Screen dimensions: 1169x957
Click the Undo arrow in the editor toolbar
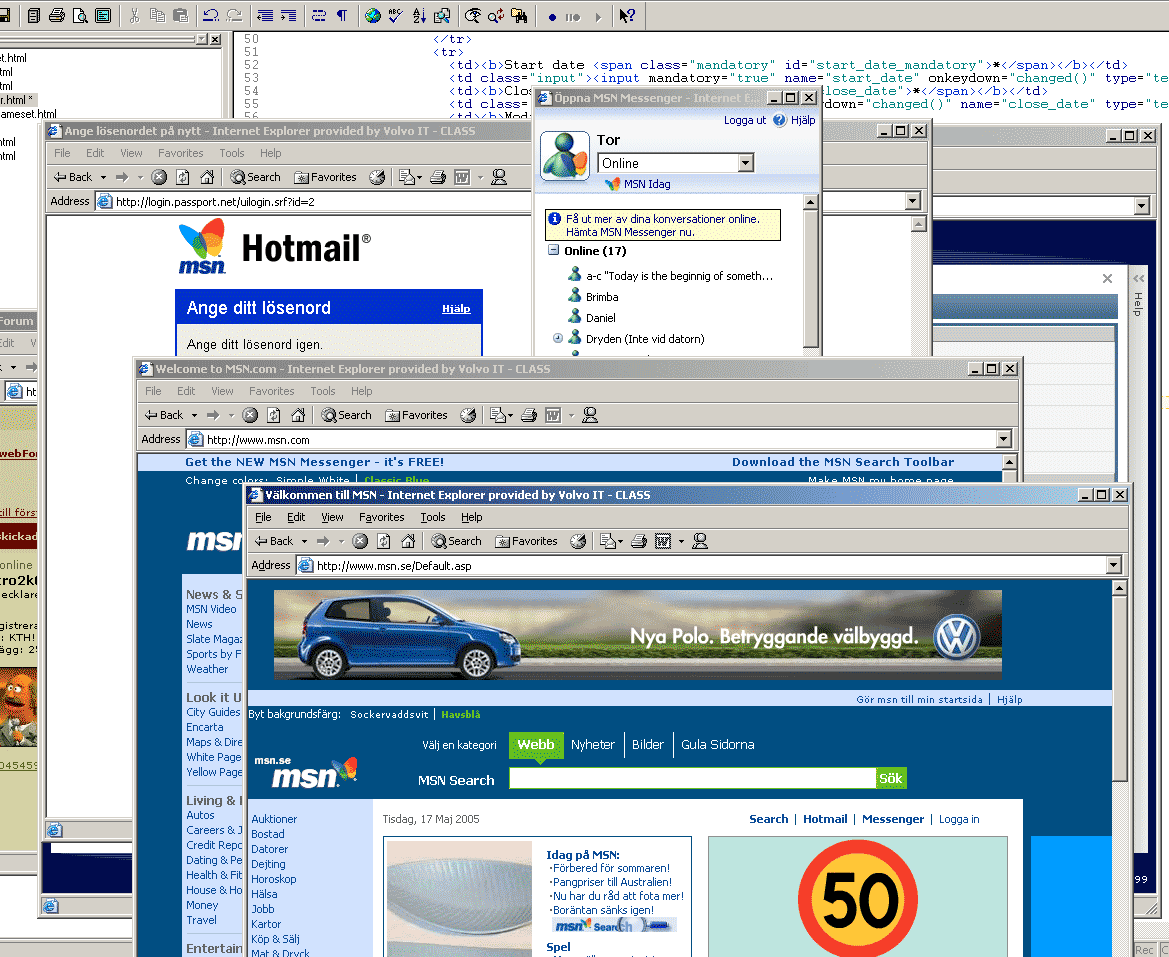point(210,15)
